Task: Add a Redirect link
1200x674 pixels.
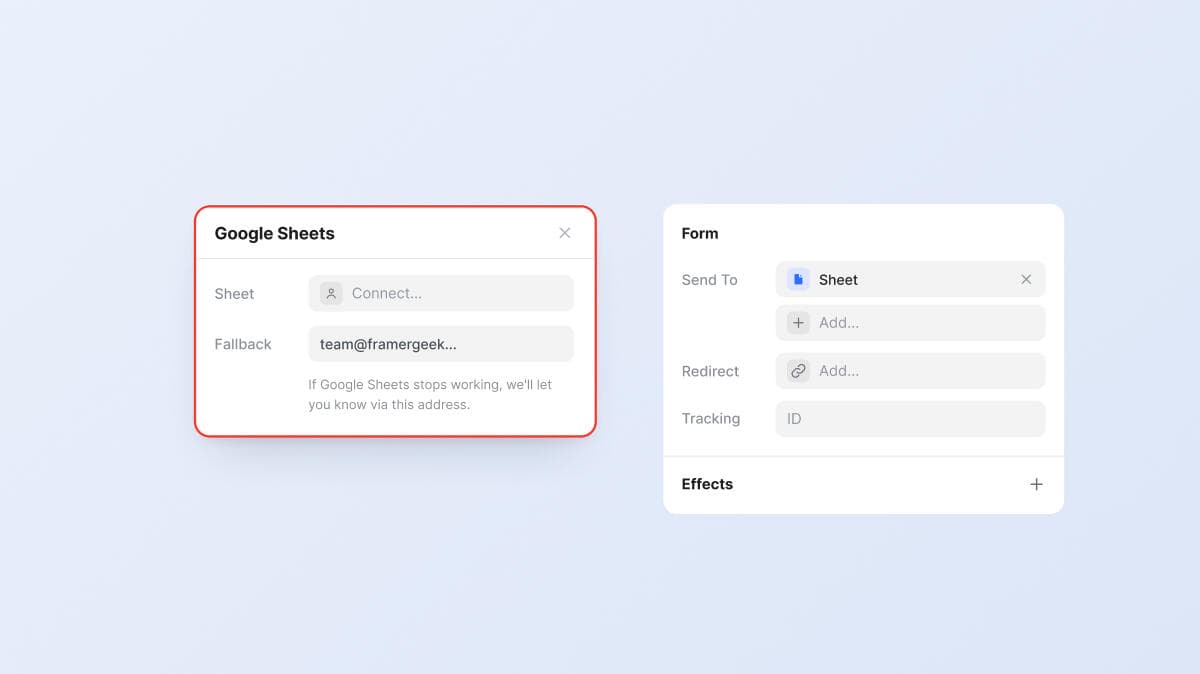Action: click(910, 371)
